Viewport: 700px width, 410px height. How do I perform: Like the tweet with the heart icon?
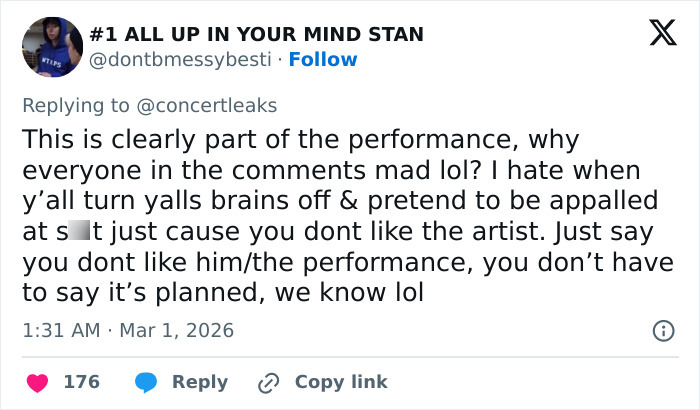[37, 382]
